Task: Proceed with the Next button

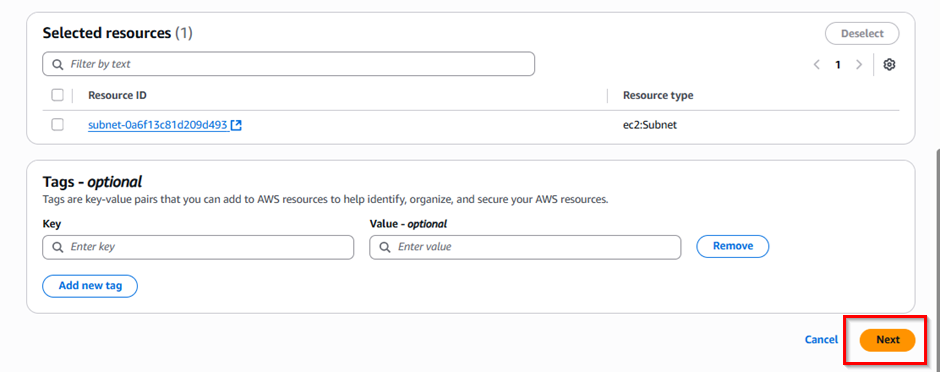Action: 887,340
